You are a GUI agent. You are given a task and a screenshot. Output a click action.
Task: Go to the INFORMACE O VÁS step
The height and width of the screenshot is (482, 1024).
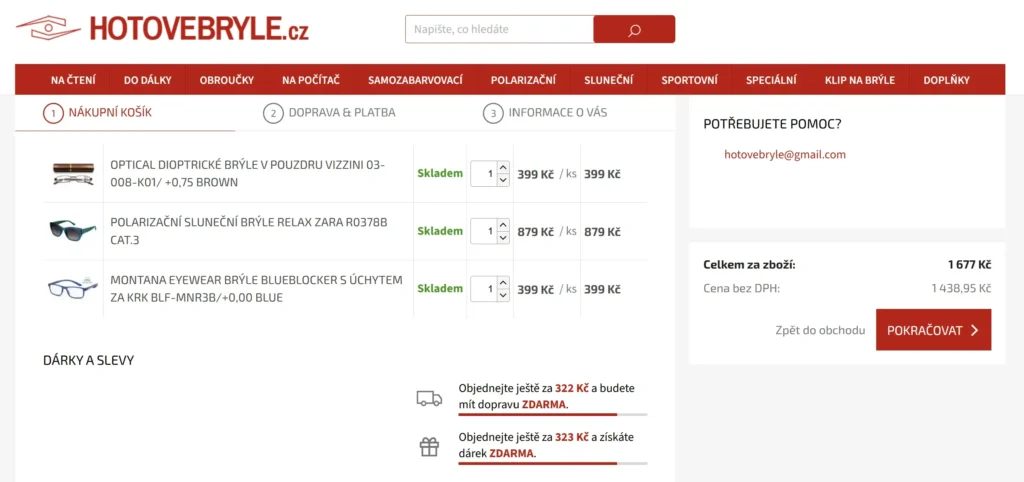pyautogui.click(x=545, y=113)
